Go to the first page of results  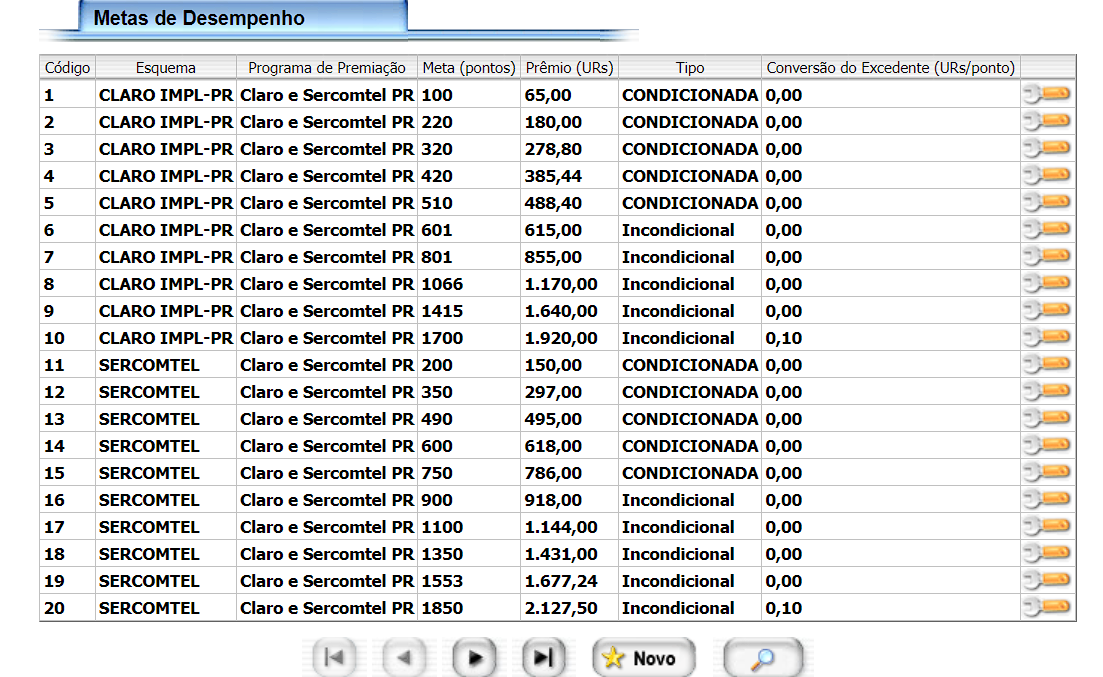(x=335, y=657)
